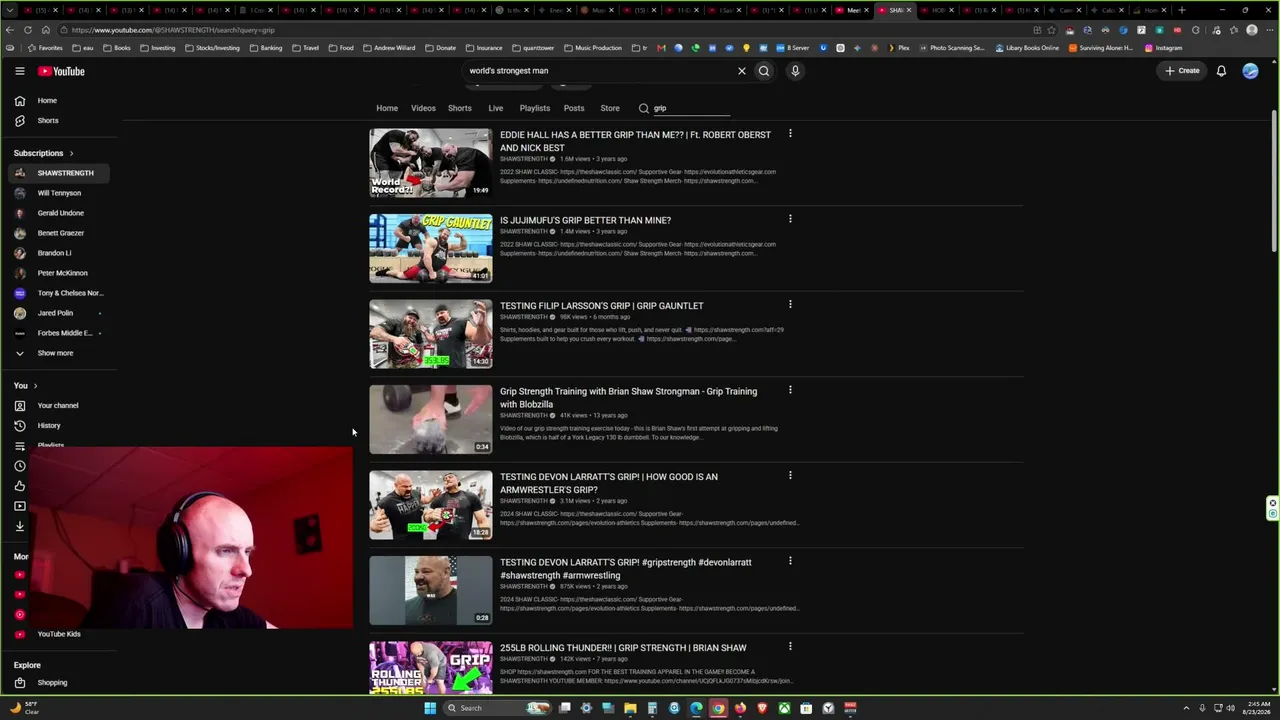Screen dimensions: 1280x720
Task: Open the account avatar menu
Action: [1250, 71]
